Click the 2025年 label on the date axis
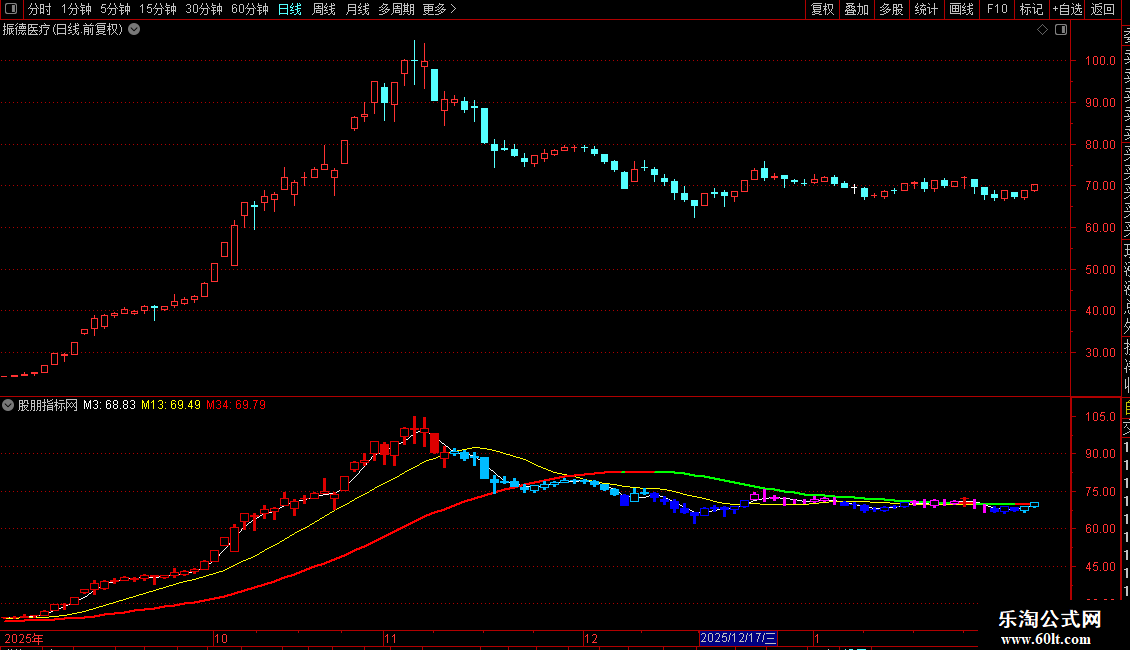Screen dimensions: 1130x650 point(24,638)
